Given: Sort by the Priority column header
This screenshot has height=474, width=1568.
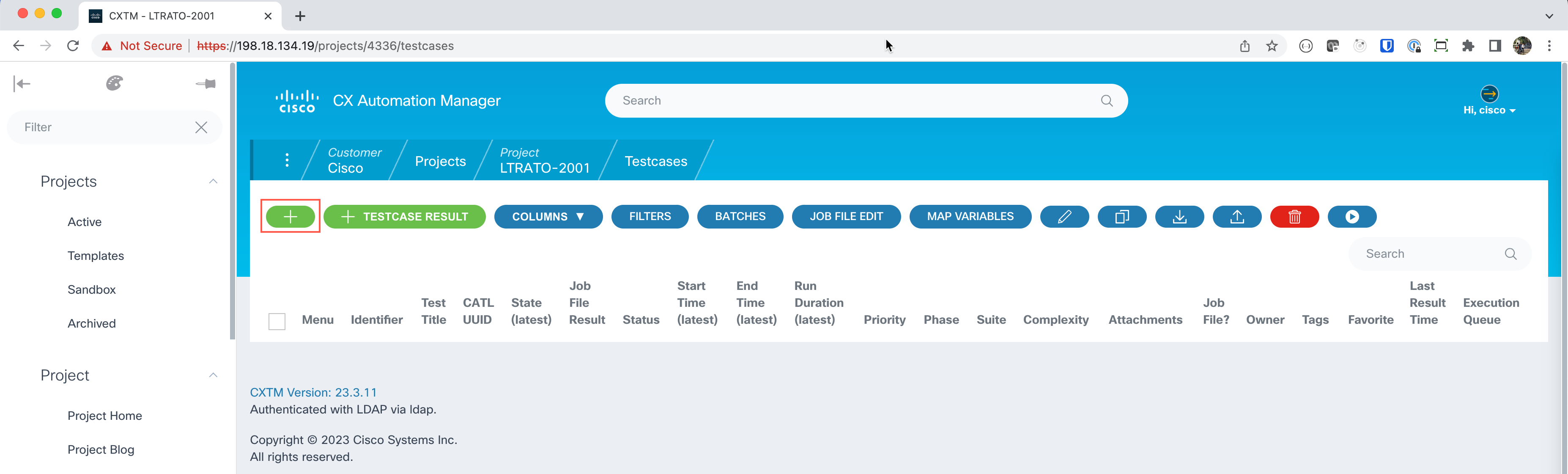Looking at the screenshot, I should click(885, 320).
